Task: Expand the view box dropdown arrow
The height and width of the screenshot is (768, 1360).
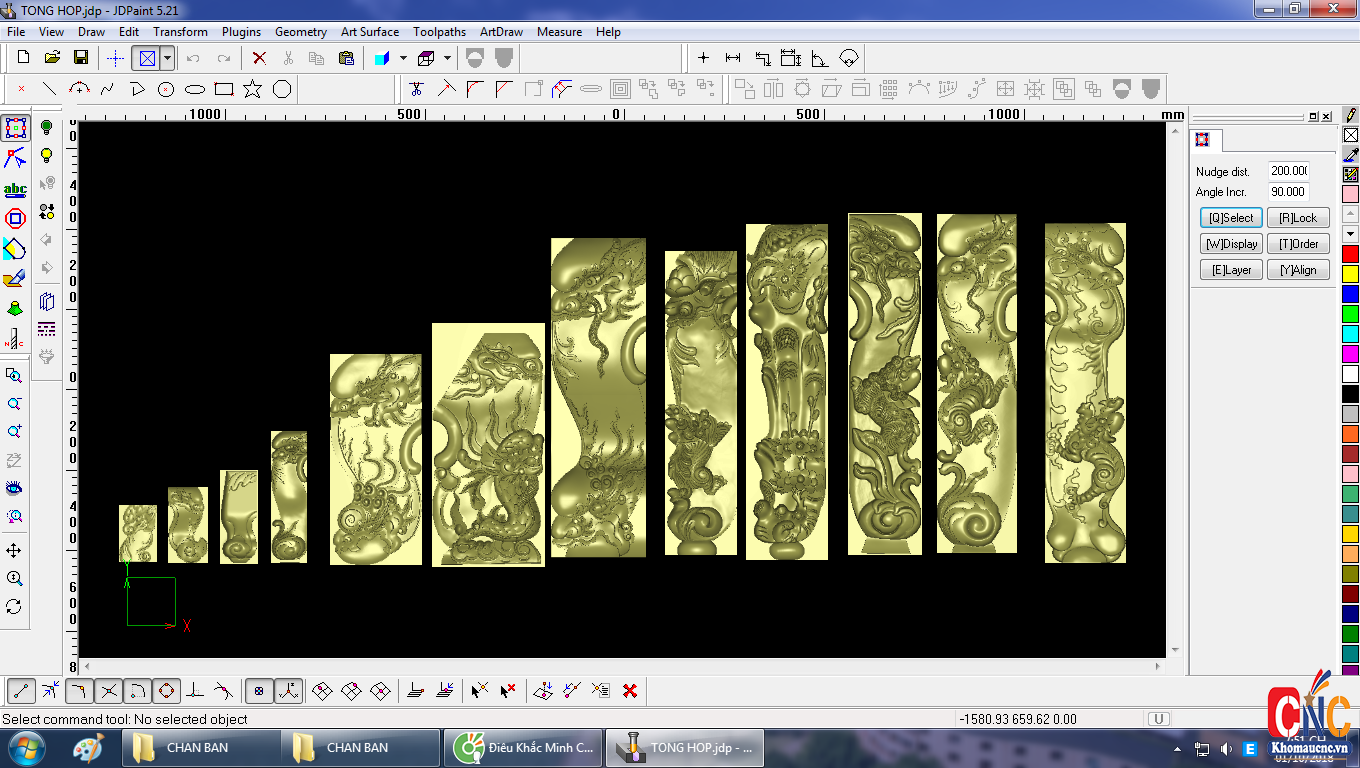Action: [167, 58]
